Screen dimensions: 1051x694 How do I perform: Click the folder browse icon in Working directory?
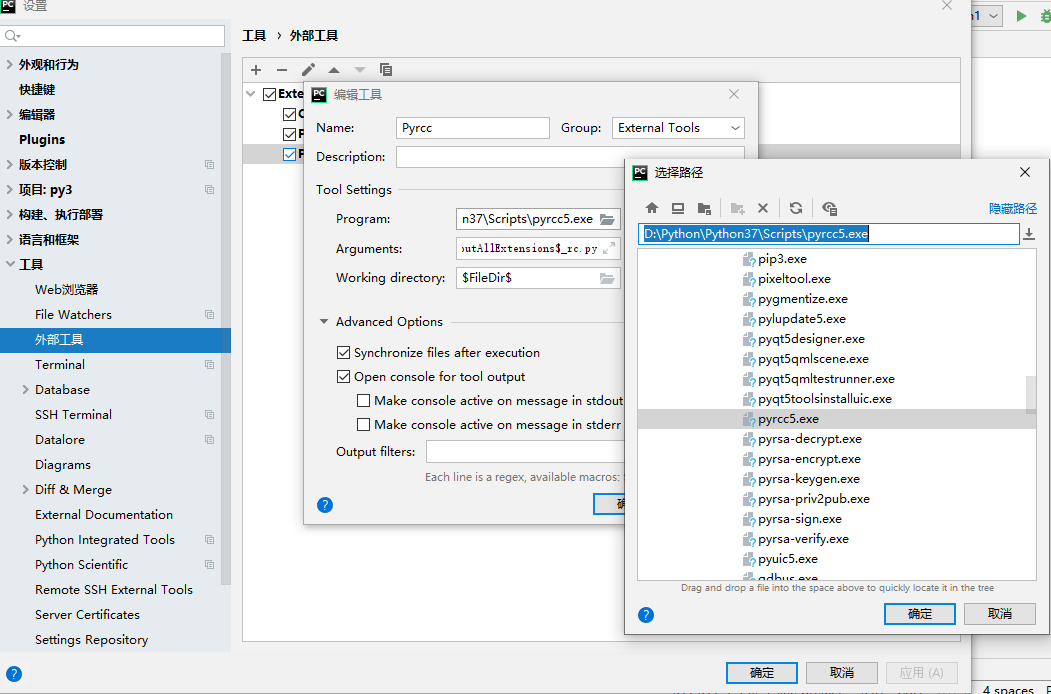pos(607,278)
